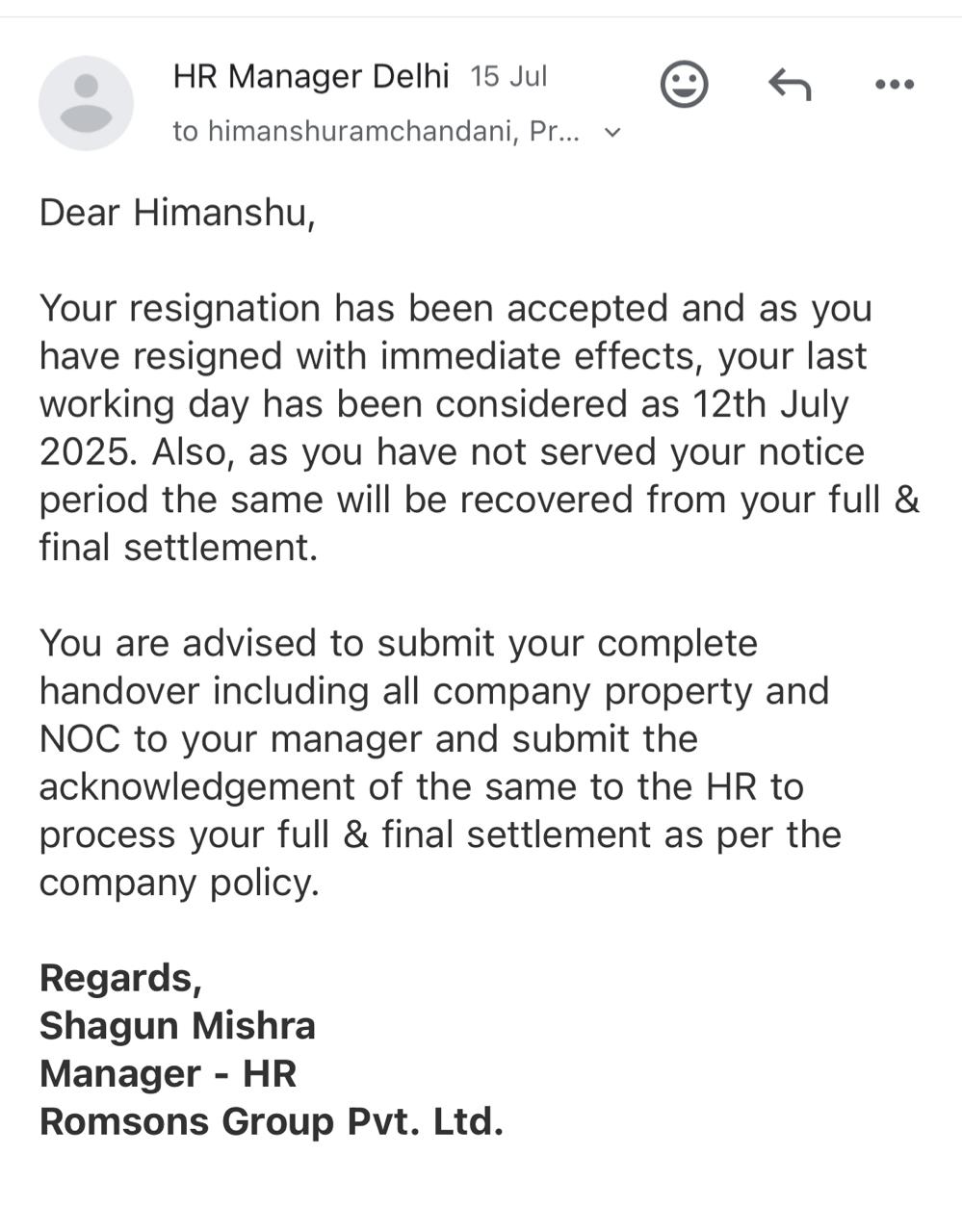Tap the sender name HR Manager Delhi
The image size is (962, 1232).
[310, 76]
